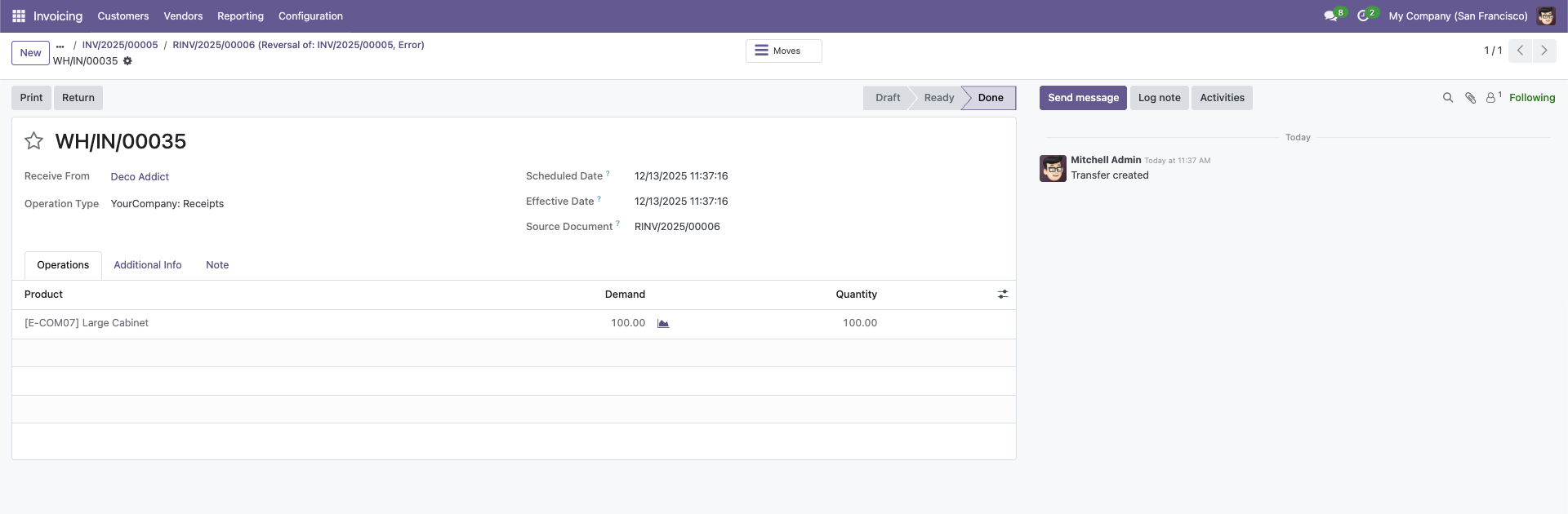Open the column settings adjust icon
Viewport: 1568px width, 514px height.
tap(1003, 295)
